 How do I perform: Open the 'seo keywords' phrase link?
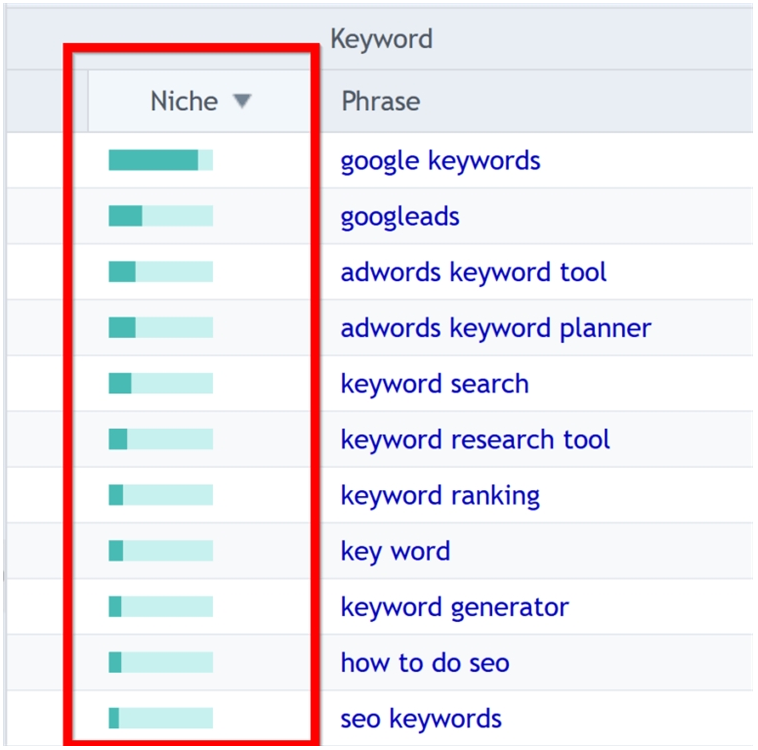pyautogui.click(x=421, y=718)
